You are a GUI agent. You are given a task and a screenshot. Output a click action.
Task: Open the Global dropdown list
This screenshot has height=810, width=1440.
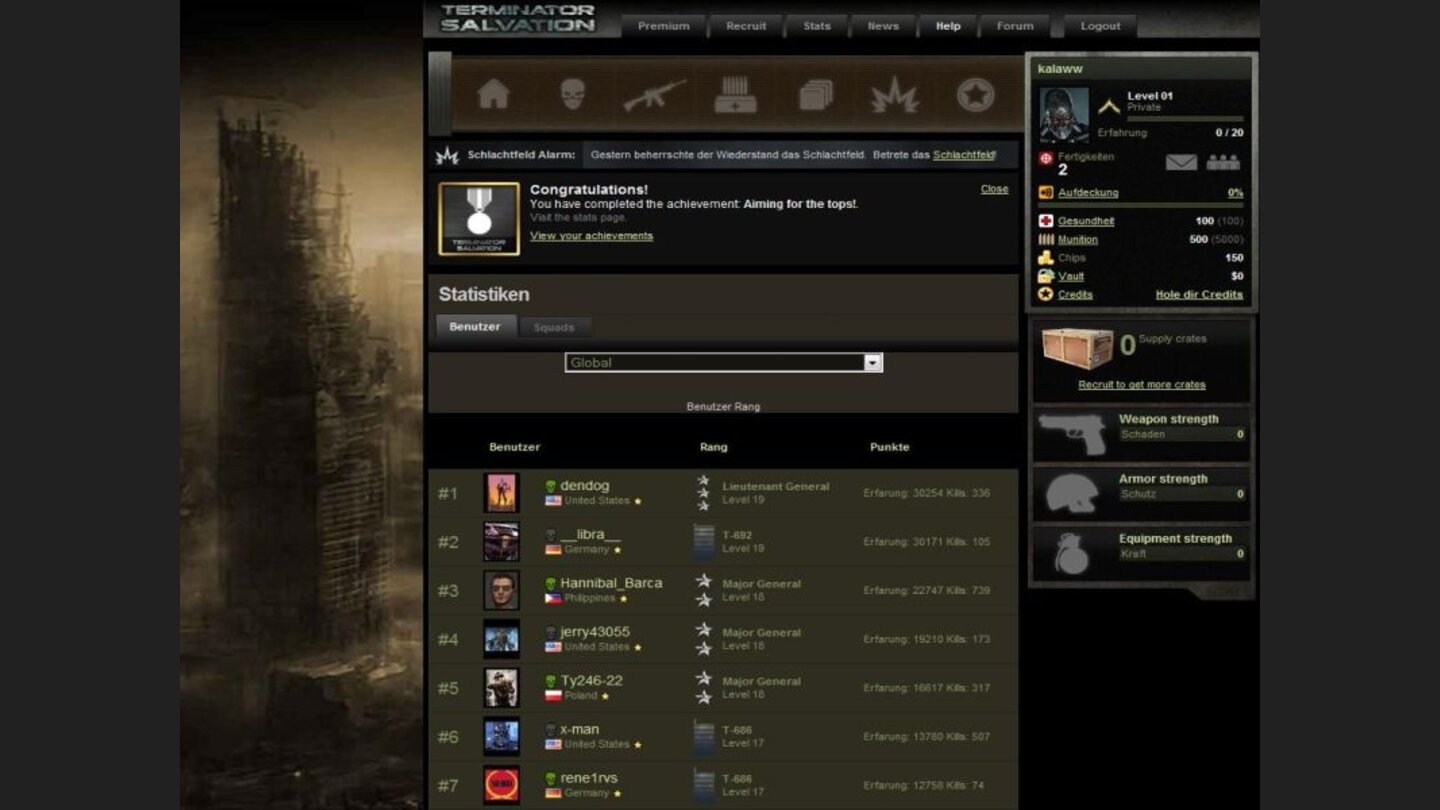point(724,362)
